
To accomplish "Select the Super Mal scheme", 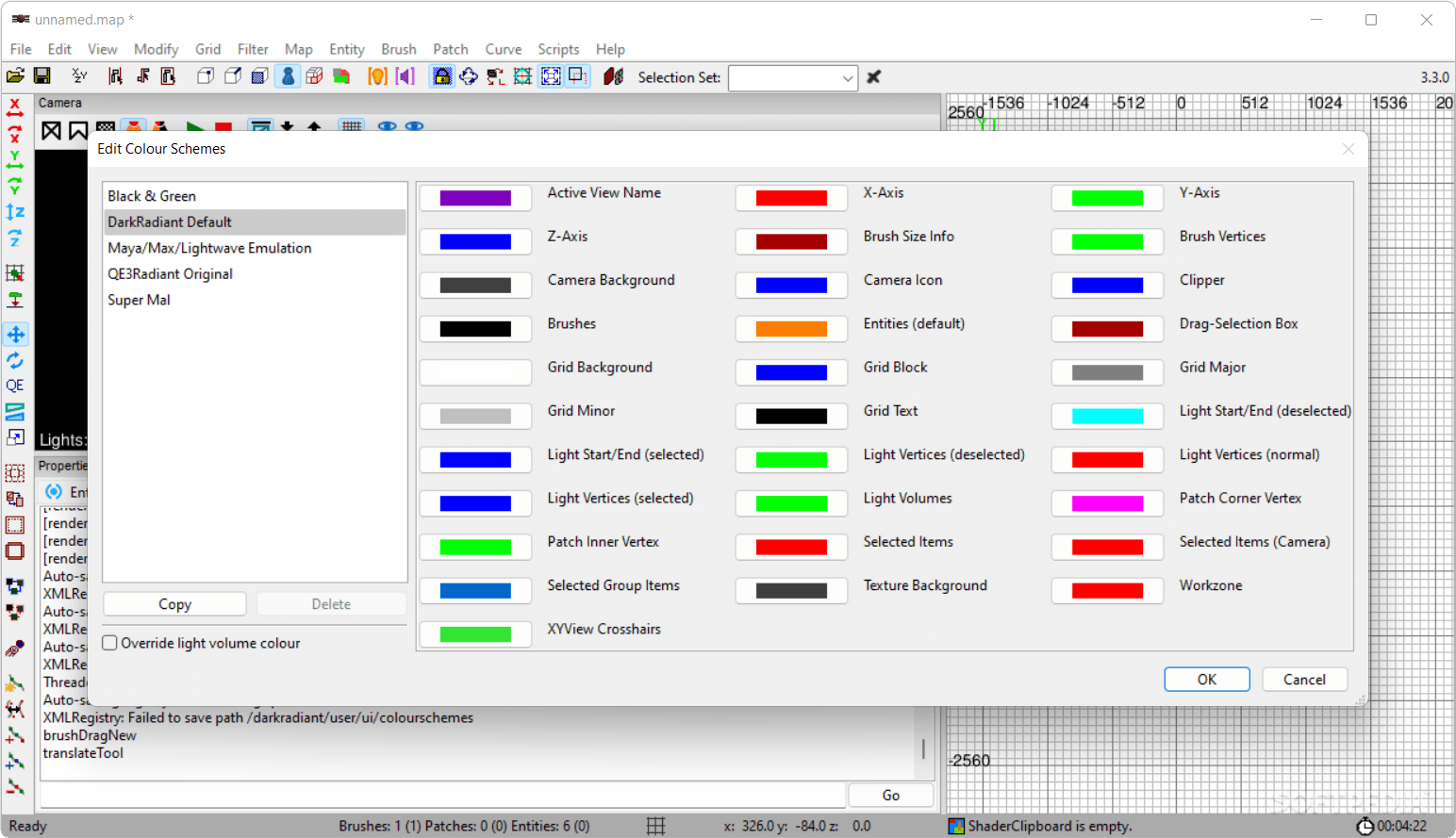I will (x=255, y=300).
